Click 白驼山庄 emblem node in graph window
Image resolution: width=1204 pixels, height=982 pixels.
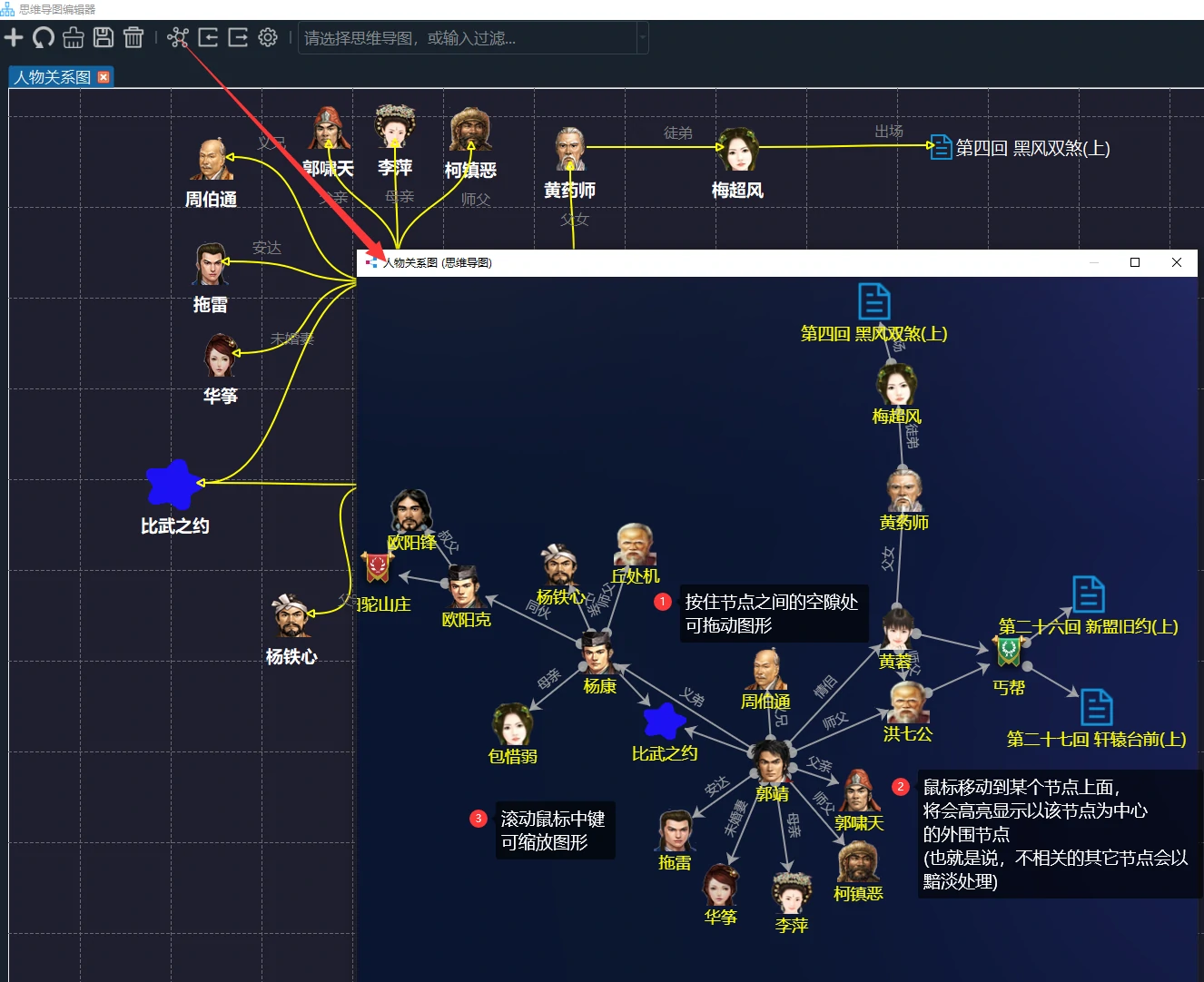[377, 568]
